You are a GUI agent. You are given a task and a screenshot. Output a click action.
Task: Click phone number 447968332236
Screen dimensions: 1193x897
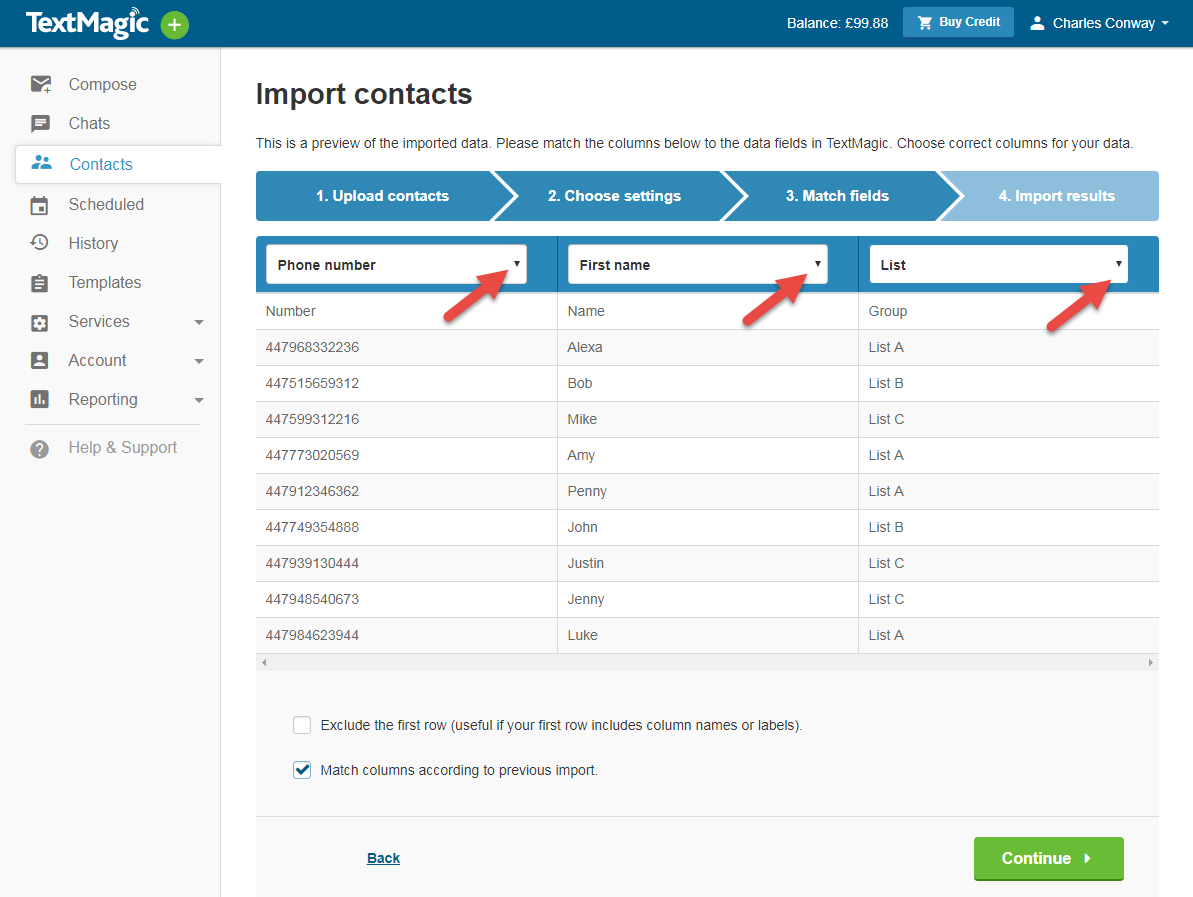[312, 348]
